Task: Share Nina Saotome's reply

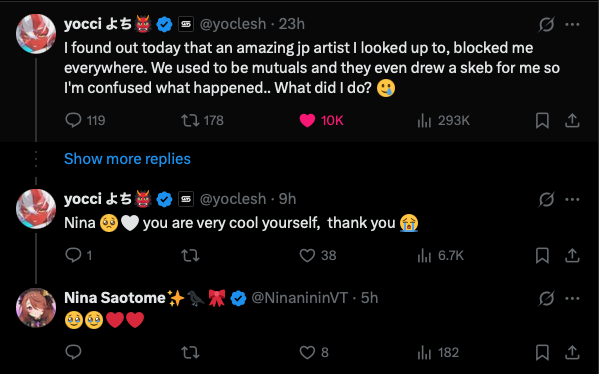Action: tap(572, 352)
